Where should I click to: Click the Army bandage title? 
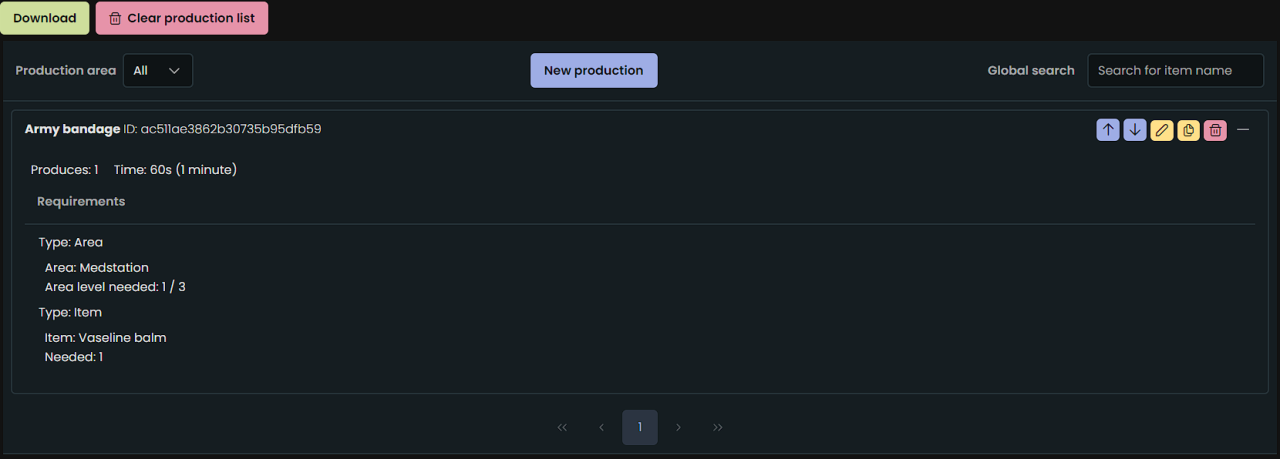pos(72,129)
